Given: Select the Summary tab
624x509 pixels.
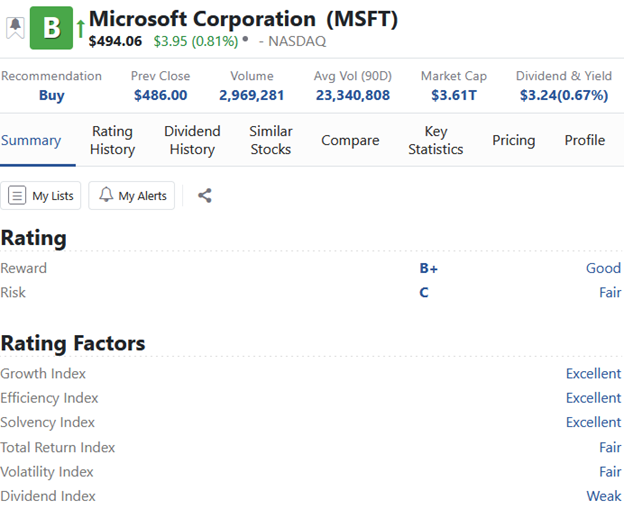Looking at the screenshot, I should coord(31,140).
